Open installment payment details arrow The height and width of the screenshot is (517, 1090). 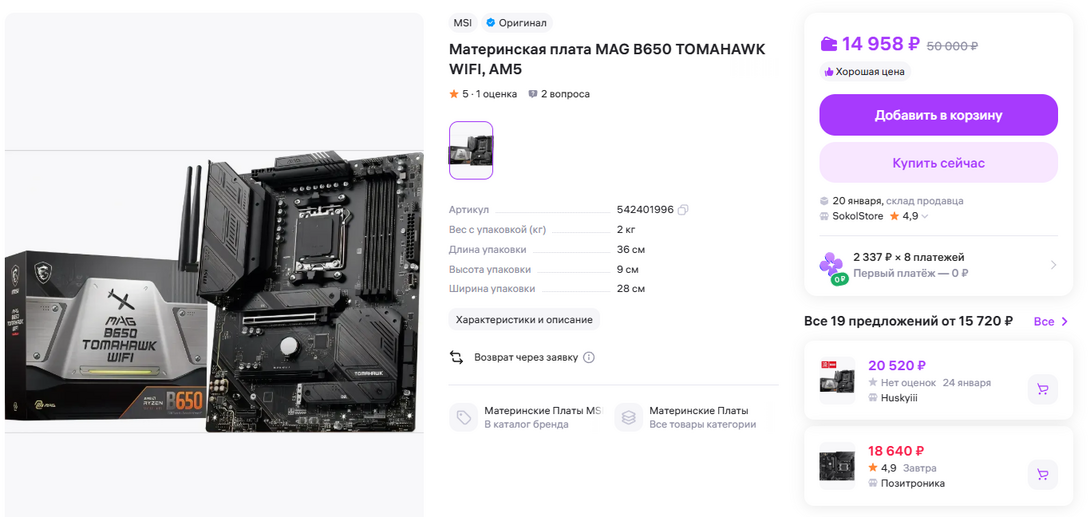[1053, 265]
